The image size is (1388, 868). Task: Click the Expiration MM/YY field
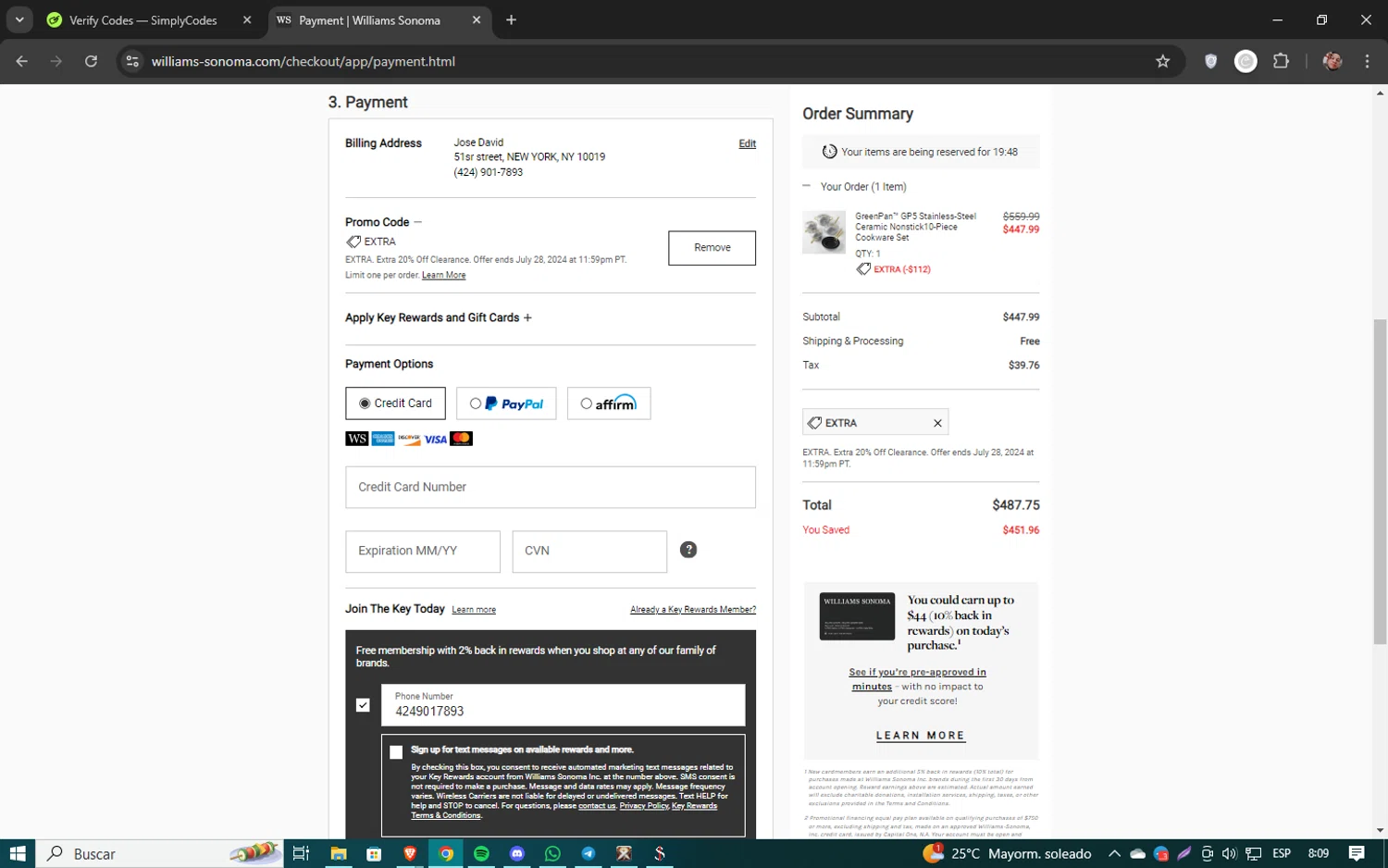tap(423, 551)
